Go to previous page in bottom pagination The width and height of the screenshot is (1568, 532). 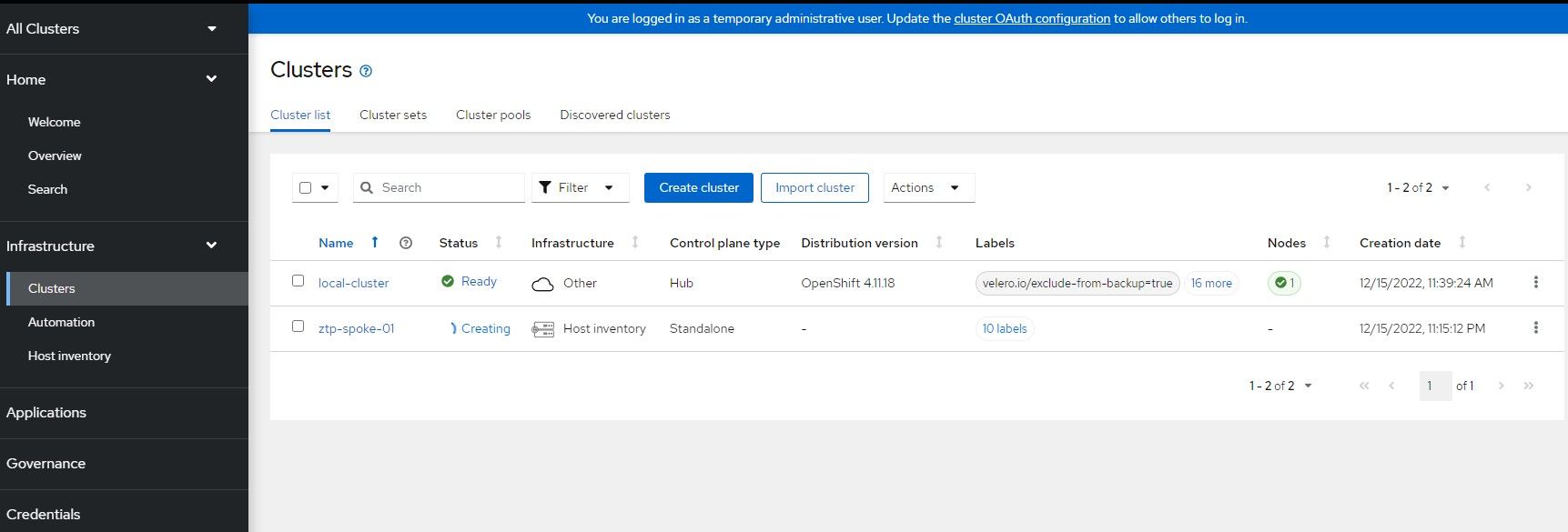1391,386
